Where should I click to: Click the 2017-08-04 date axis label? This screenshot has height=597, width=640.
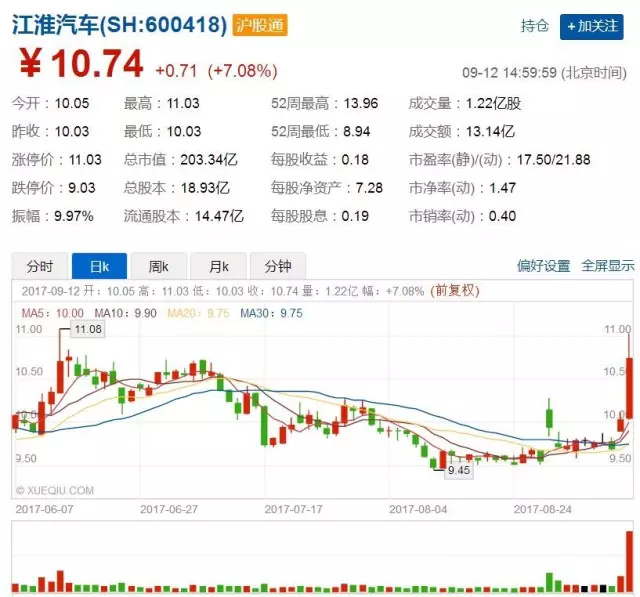(418, 509)
